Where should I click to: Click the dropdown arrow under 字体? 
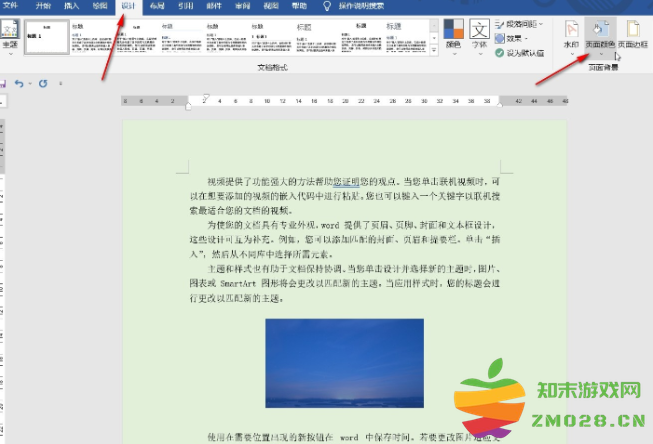[x=480, y=54]
